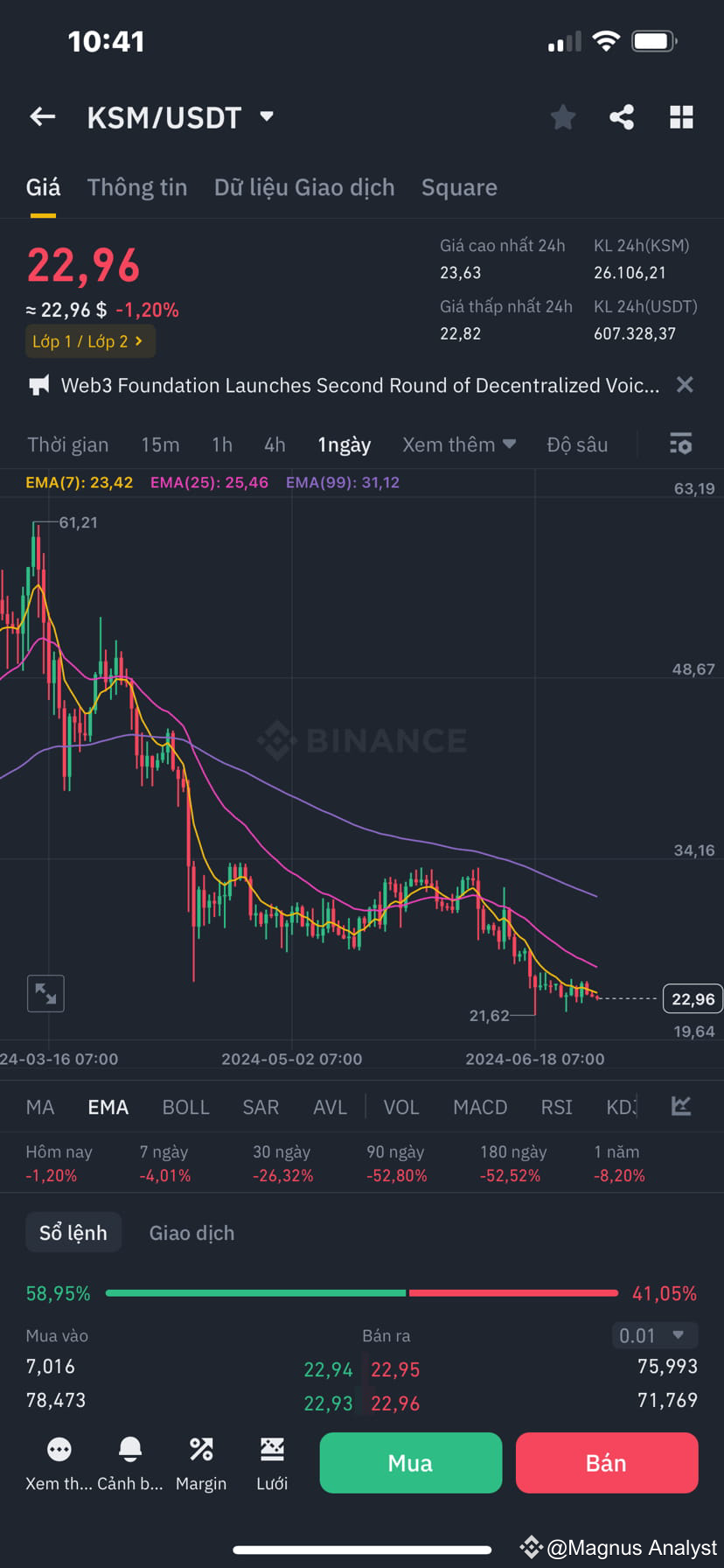Open the indicator chart settings icon

tap(681, 1106)
